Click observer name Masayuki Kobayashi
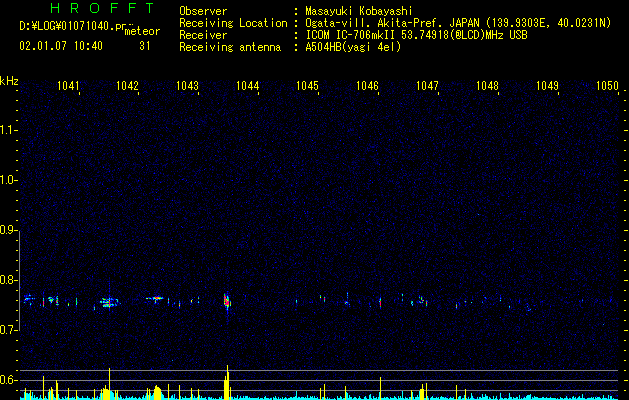629x400 pixels. point(359,11)
